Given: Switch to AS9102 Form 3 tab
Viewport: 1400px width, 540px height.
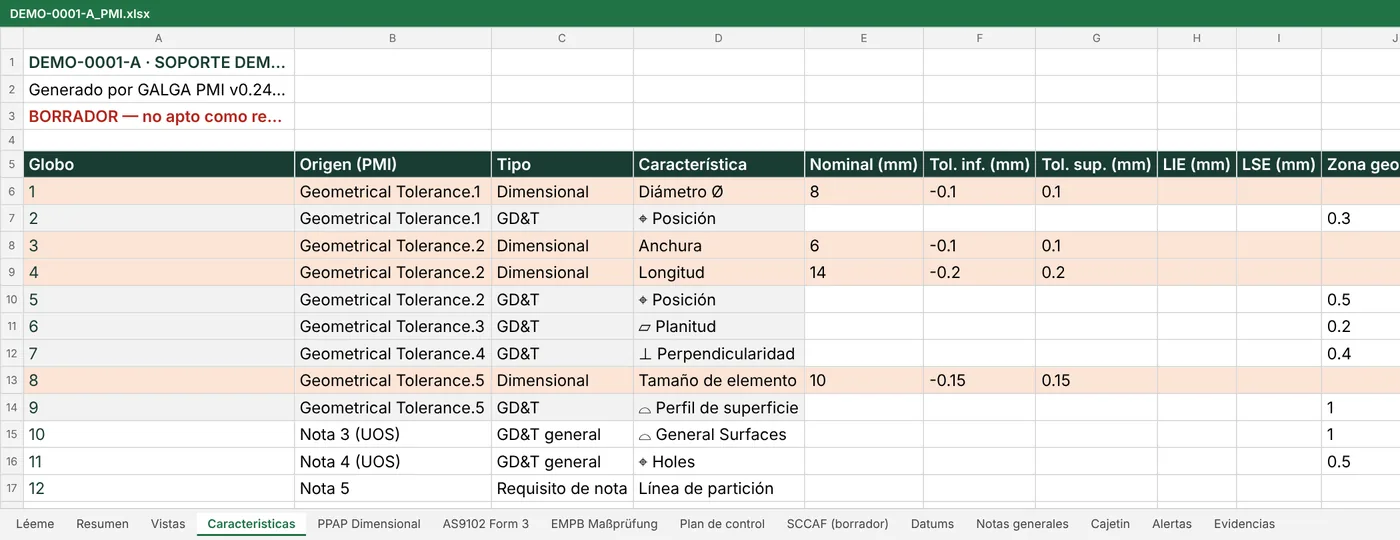Looking at the screenshot, I should (486, 524).
